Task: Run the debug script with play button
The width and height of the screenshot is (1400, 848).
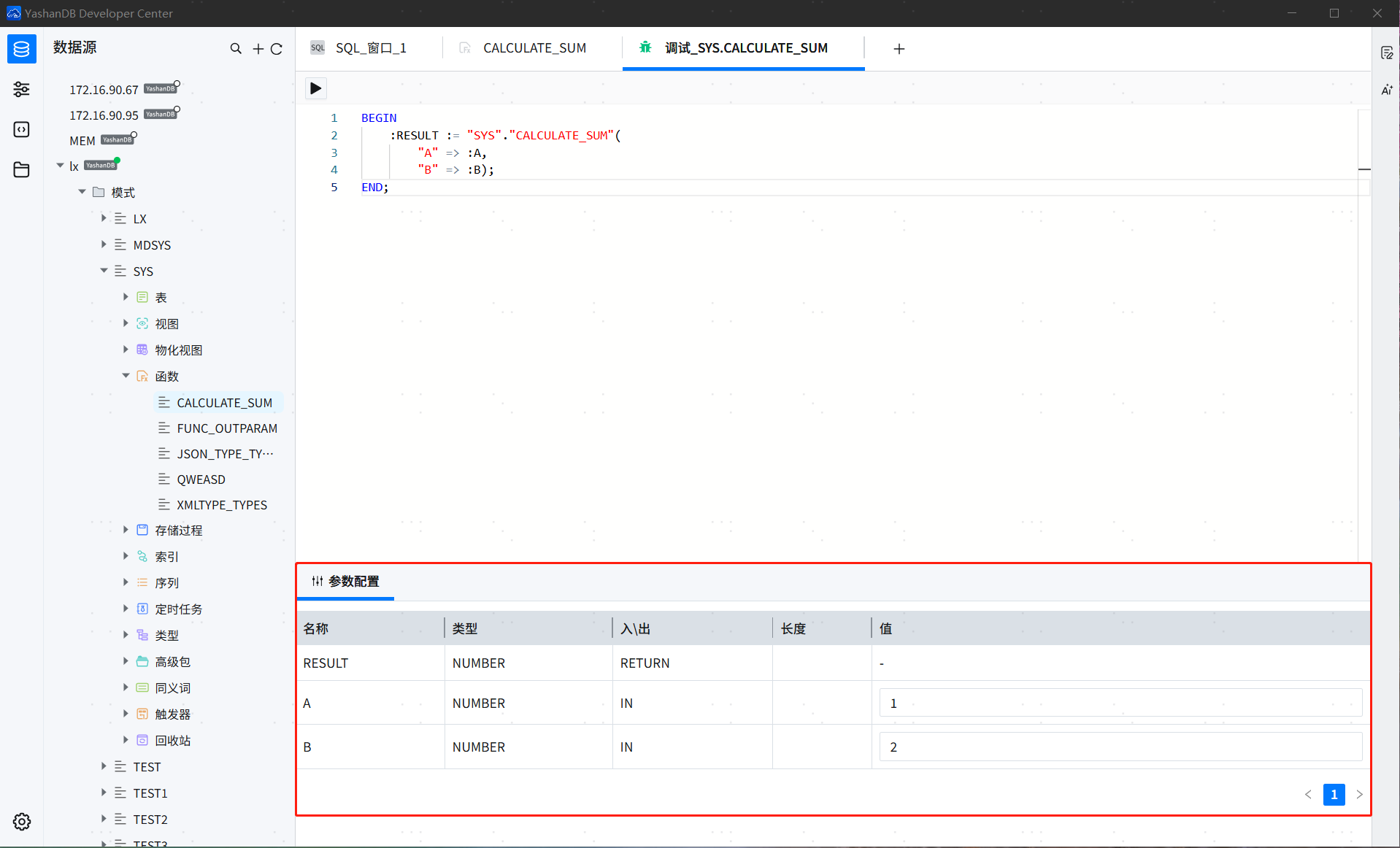Action: (x=315, y=88)
